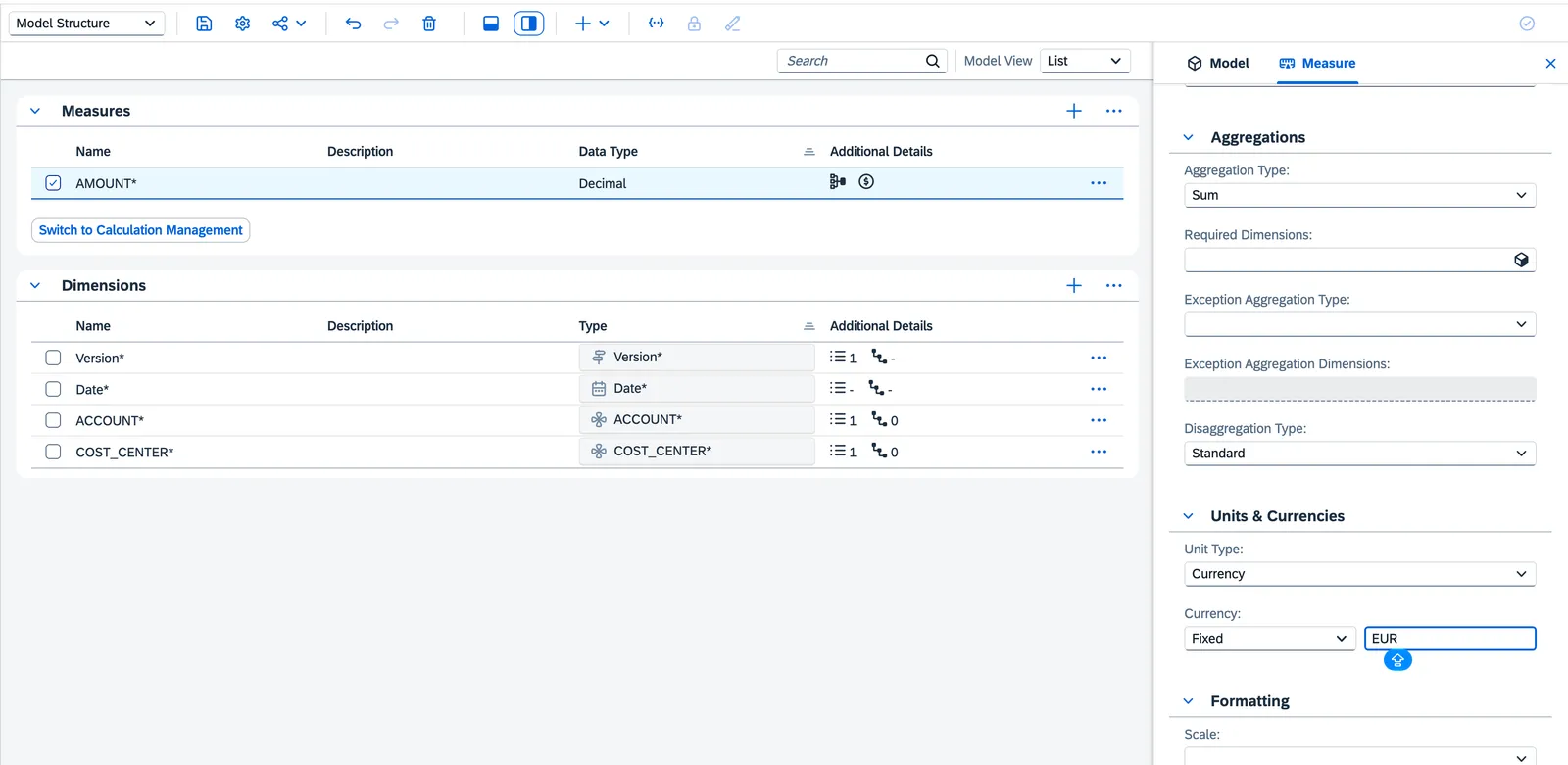The image size is (1568, 765).
Task: Open the Model Structure workspace dropdown
Action: point(86,24)
